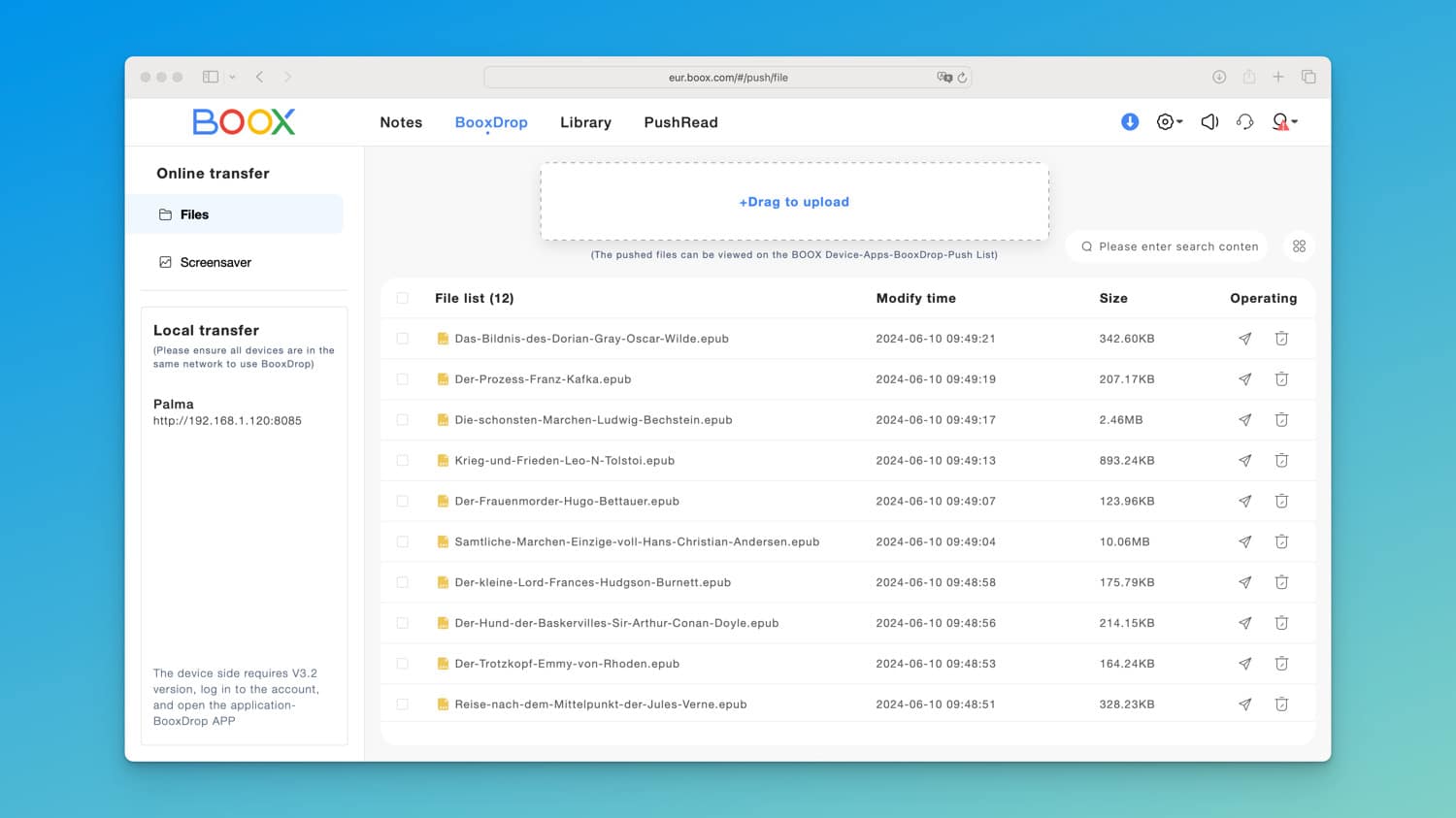Switch file list to grid view
This screenshot has height=818, width=1456.
[1299, 246]
